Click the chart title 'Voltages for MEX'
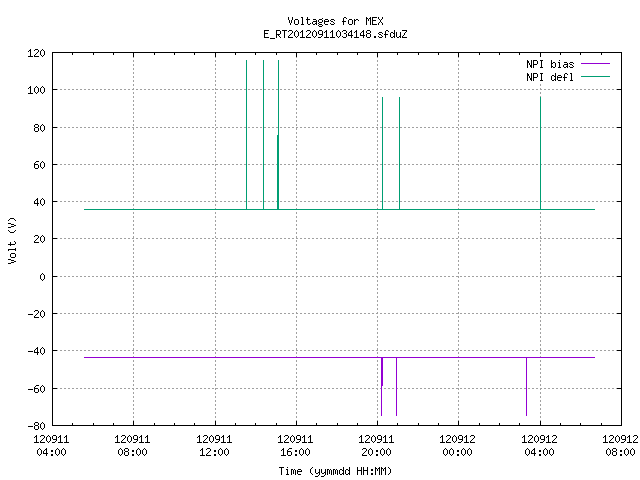Viewport: 640px width, 480px height. pyautogui.click(x=335, y=21)
